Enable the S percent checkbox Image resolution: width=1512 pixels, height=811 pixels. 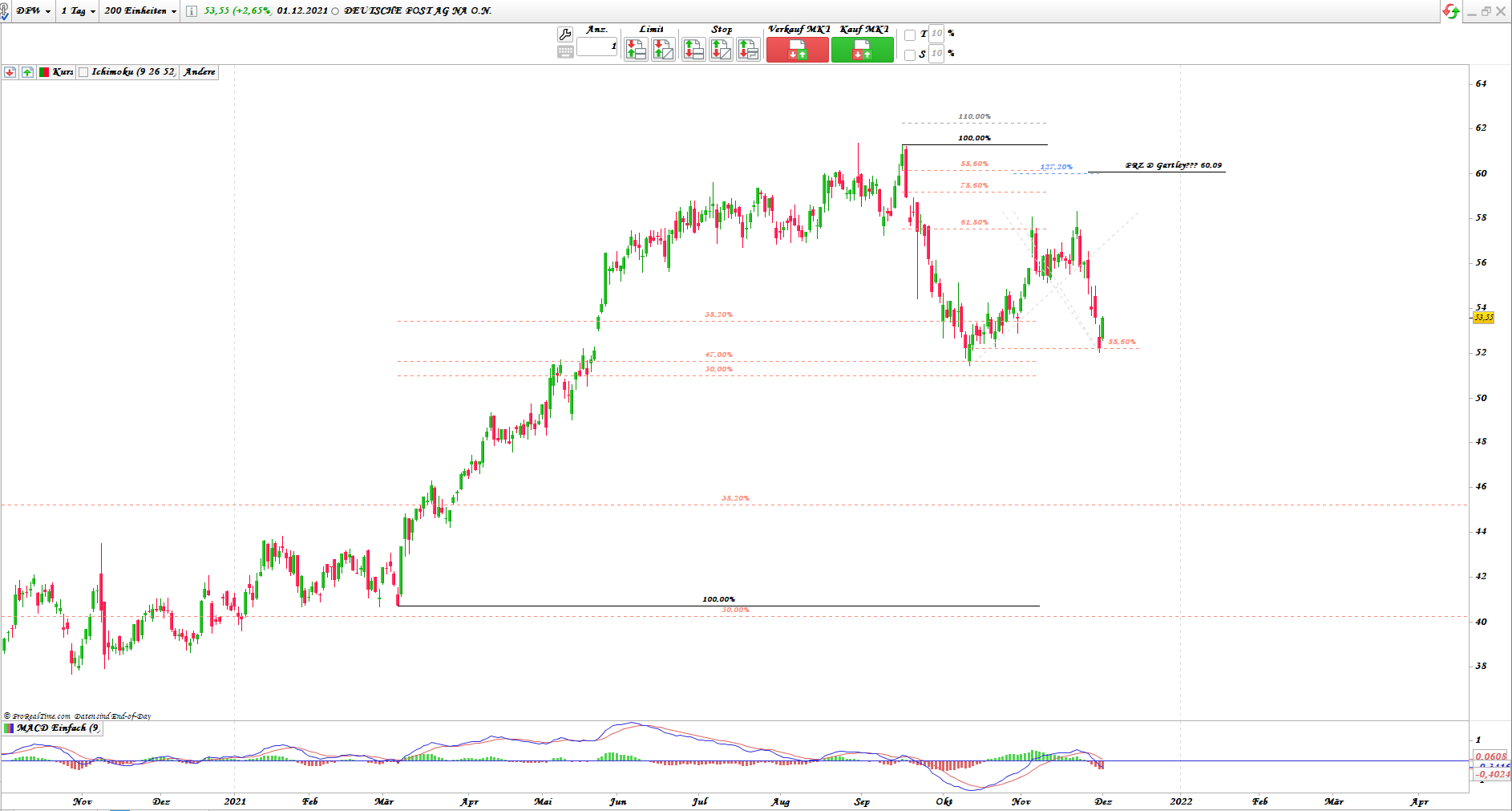point(910,55)
